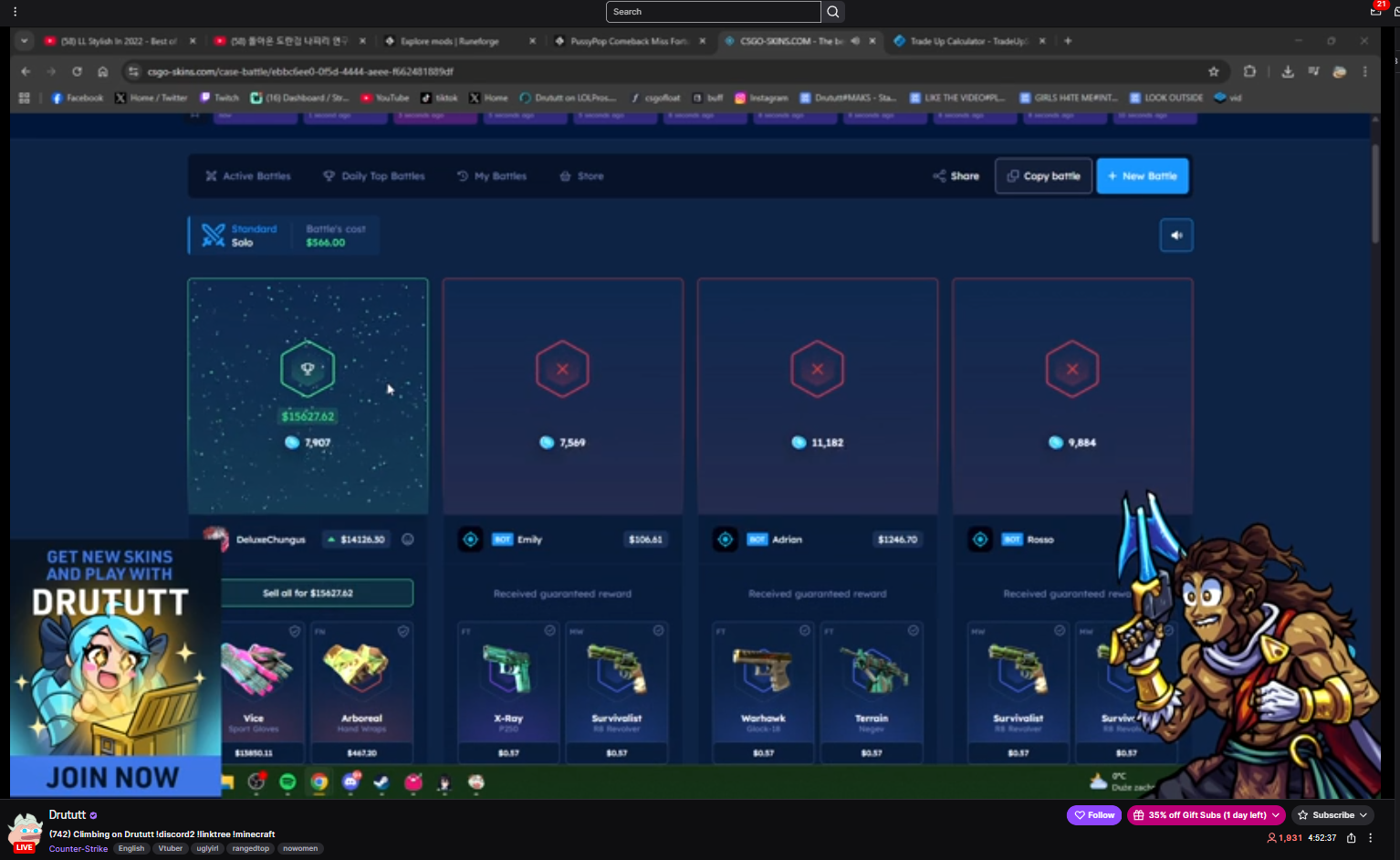This screenshot has height=860, width=1400.
Task: Click bot Adrian's crosshair avatar
Action: click(725, 540)
